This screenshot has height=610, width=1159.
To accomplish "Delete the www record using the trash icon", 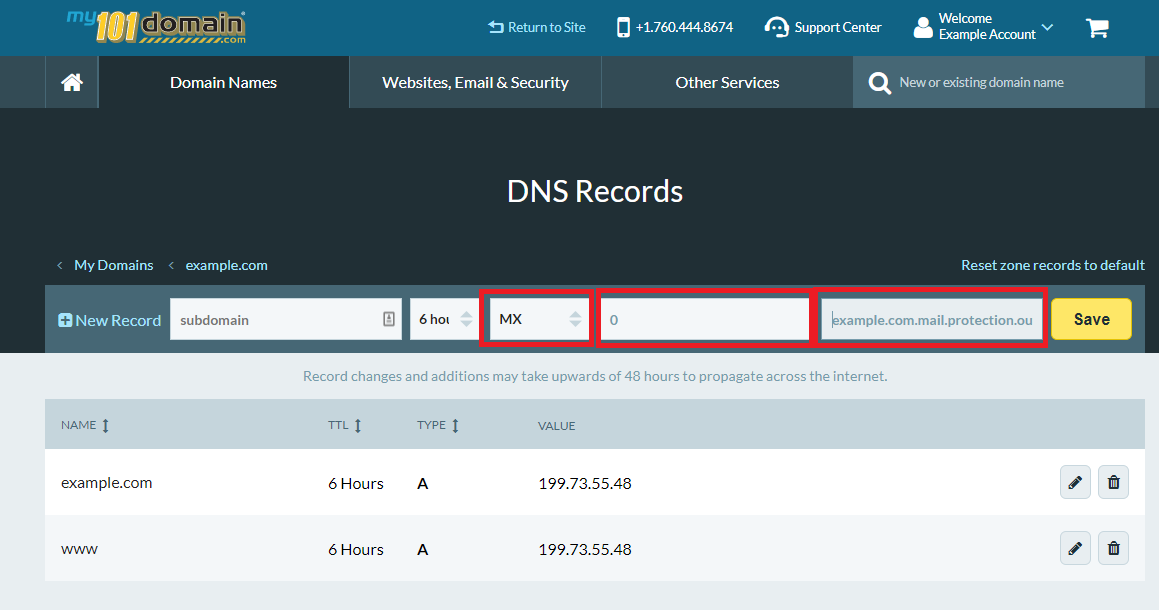I will click(1113, 548).
